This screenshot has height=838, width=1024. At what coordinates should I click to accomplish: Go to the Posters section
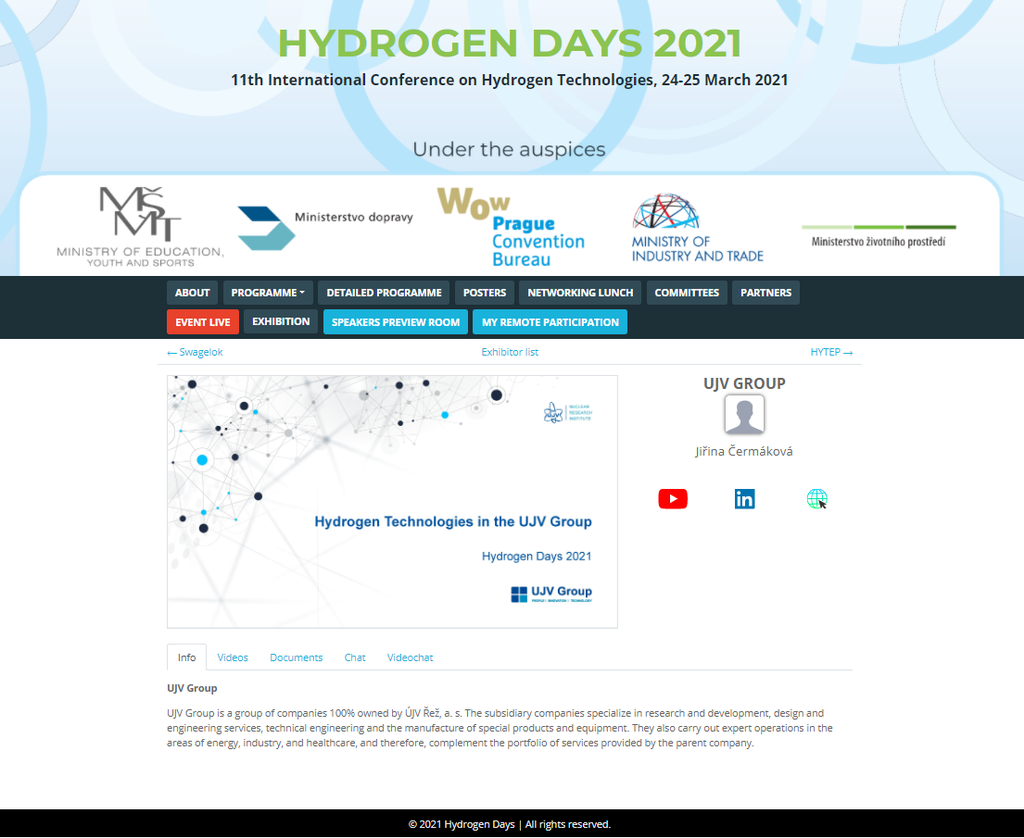pos(485,293)
